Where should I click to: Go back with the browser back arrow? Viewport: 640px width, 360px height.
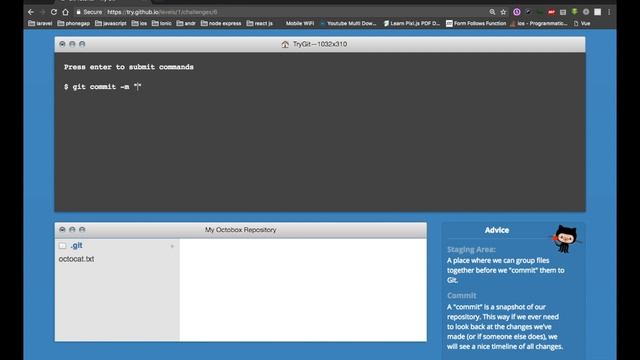31,12
